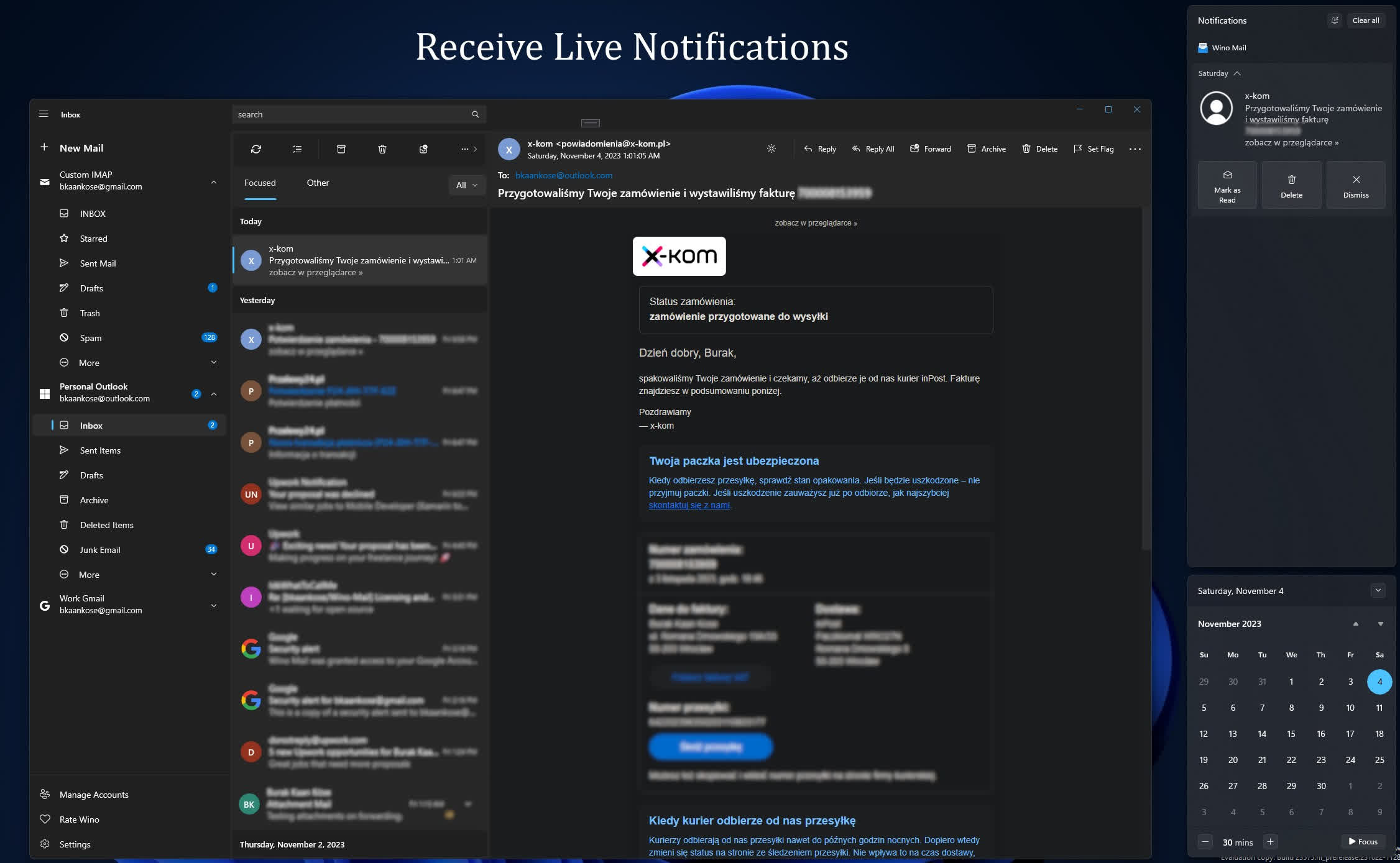Click the archive icon in mail list toolbar

tap(341, 149)
